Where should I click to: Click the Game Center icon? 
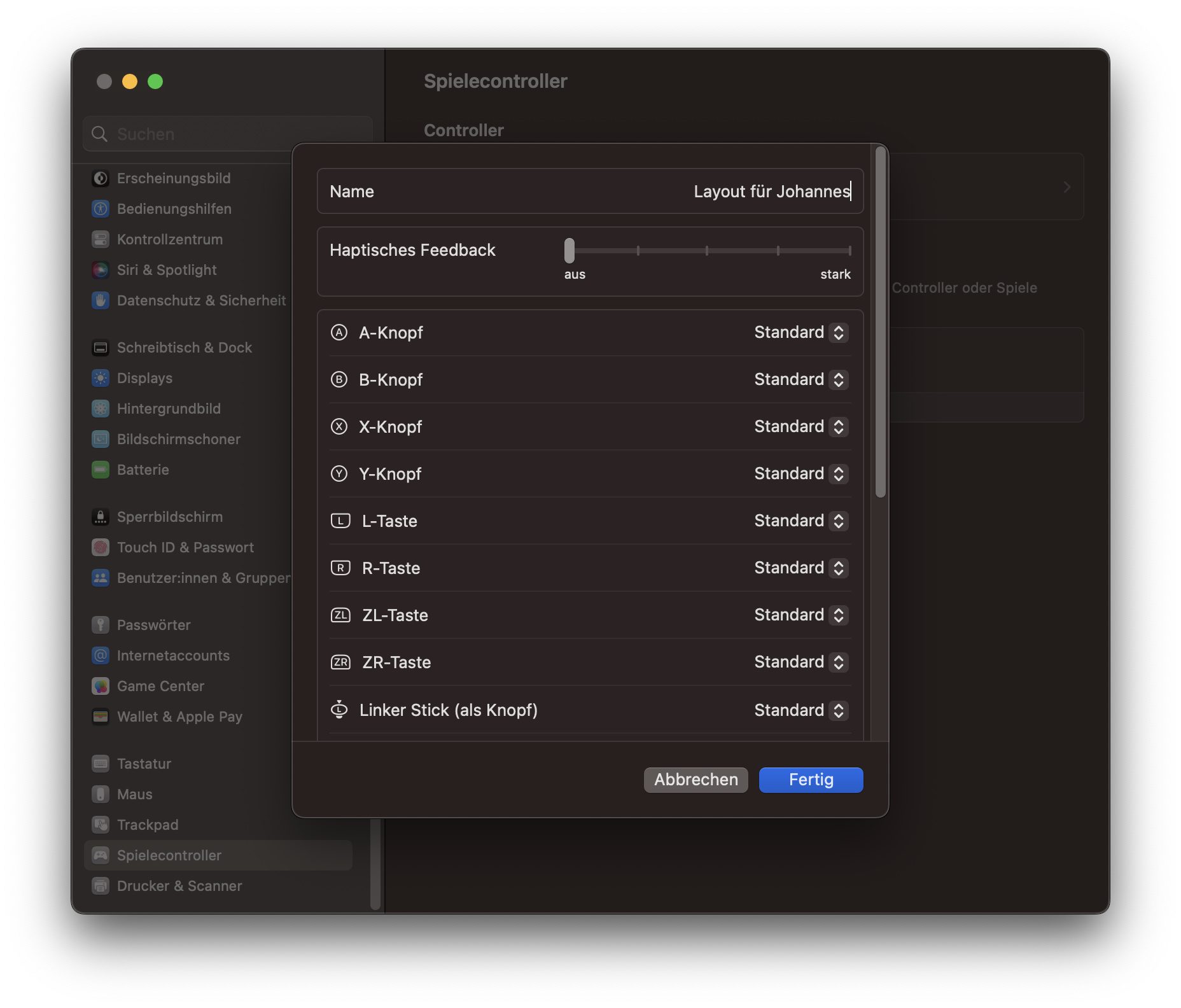click(x=101, y=686)
